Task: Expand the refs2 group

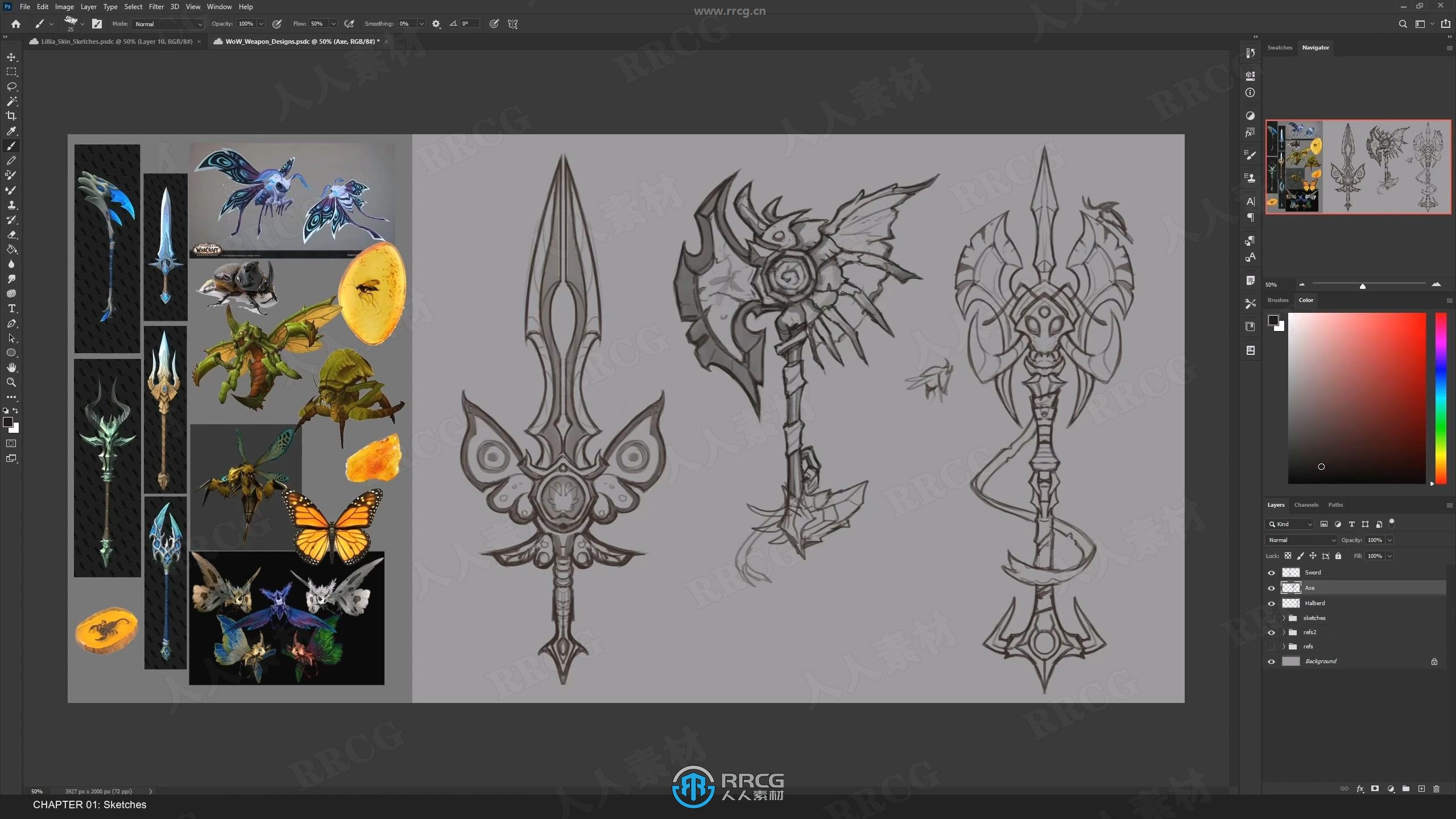Action: (1284, 632)
